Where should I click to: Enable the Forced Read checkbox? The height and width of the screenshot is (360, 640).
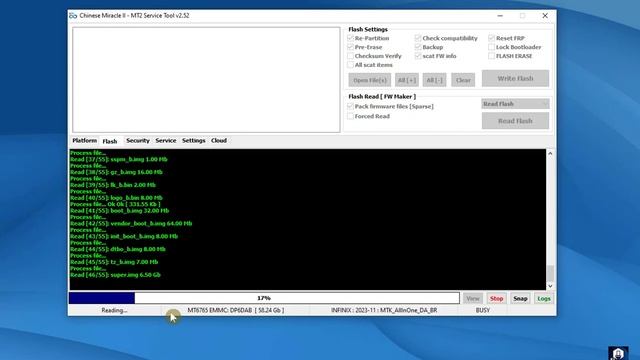350,116
